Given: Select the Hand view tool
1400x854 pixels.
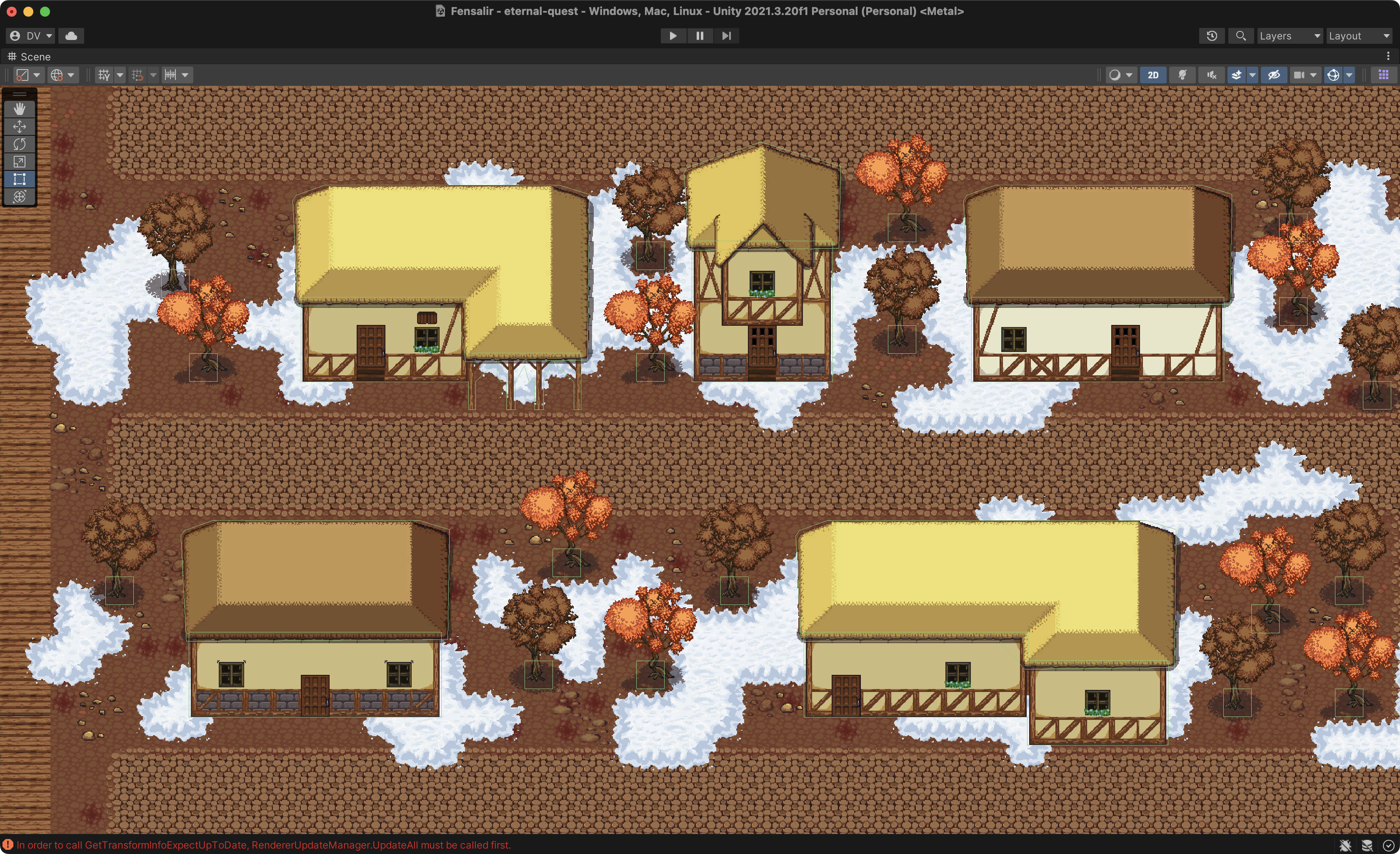Looking at the screenshot, I should [19, 109].
